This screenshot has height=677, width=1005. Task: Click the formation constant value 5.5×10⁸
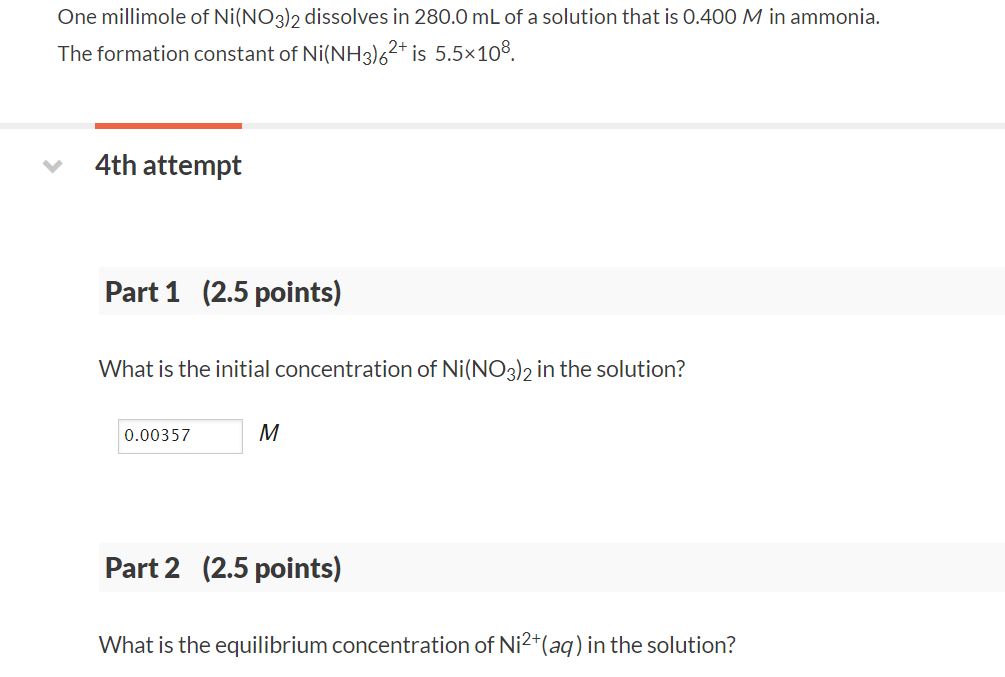[x=472, y=53]
